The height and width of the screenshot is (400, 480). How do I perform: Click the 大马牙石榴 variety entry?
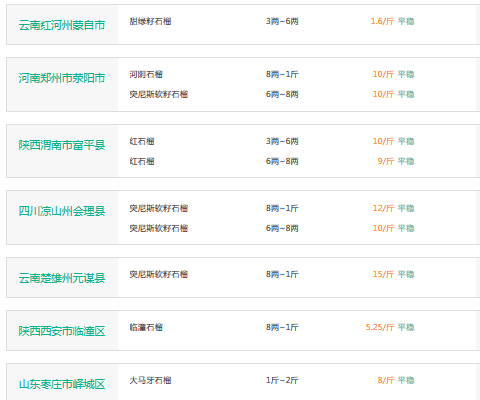coord(150,380)
